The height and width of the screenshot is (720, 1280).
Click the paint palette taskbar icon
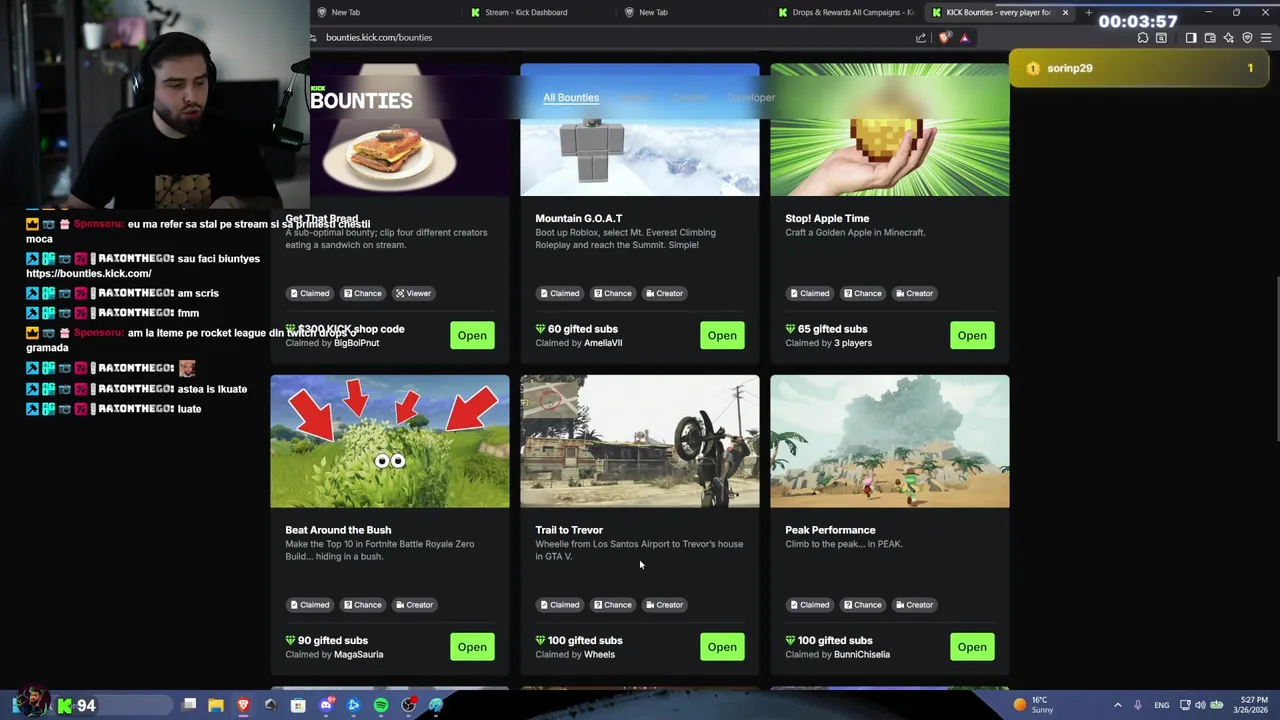tap(436, 705)
